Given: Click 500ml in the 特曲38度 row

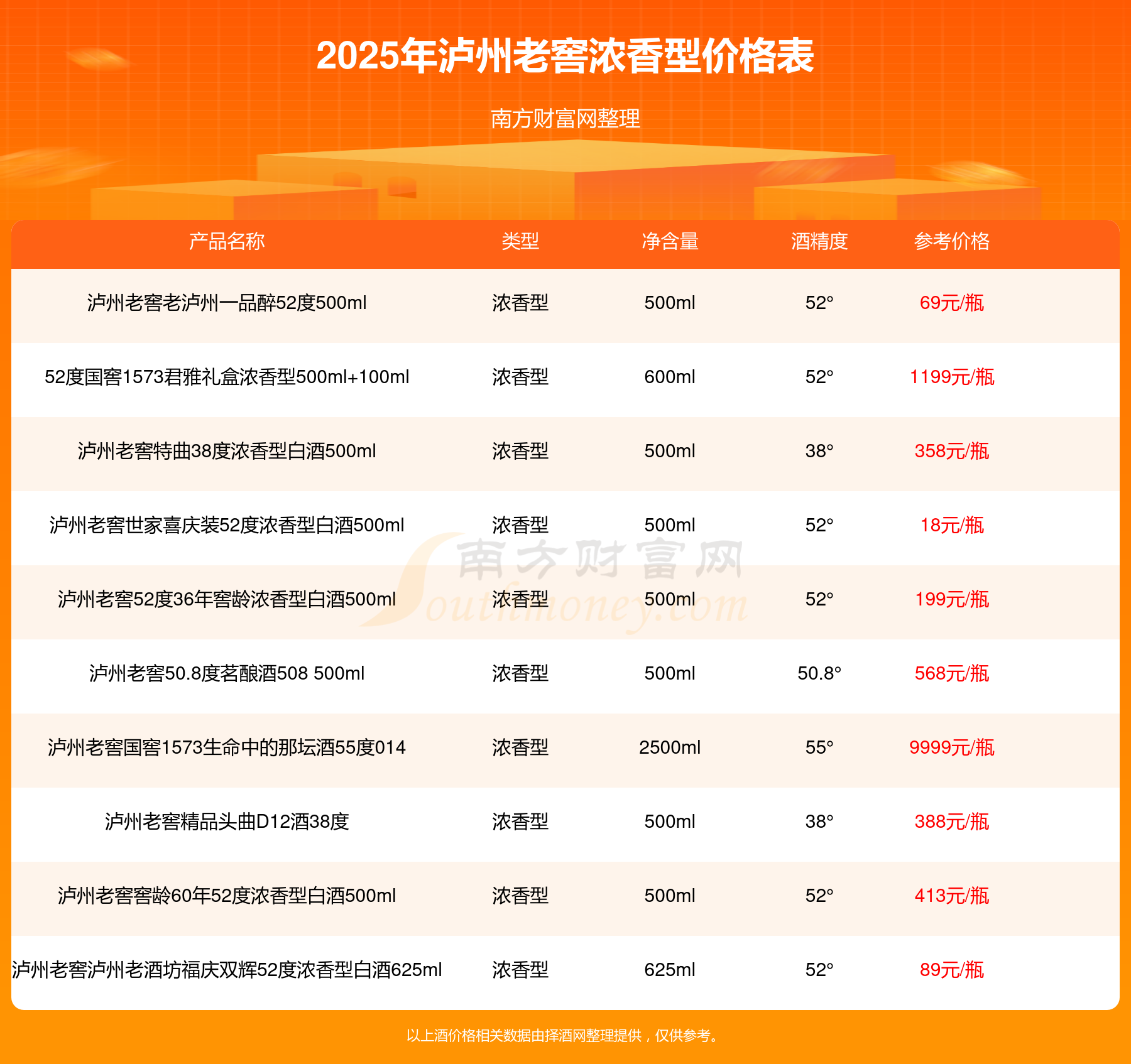Looking at the screenshot, I should tap(670, 451).
